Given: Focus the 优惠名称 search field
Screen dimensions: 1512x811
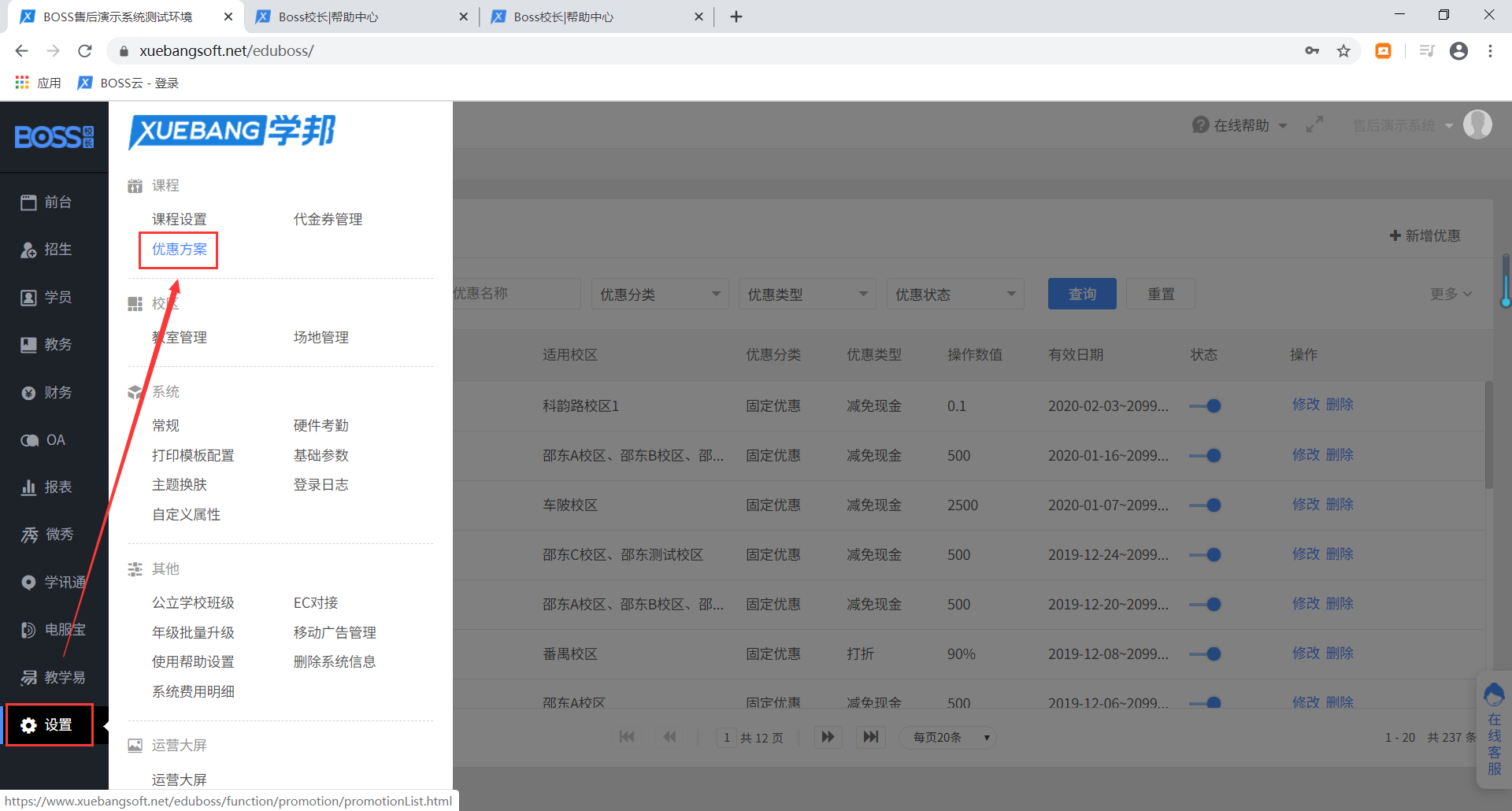Looking at the screenshot, I should (517, 294).
